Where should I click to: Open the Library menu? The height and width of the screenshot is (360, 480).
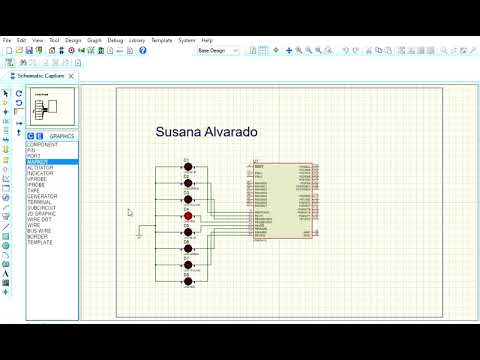137,40
